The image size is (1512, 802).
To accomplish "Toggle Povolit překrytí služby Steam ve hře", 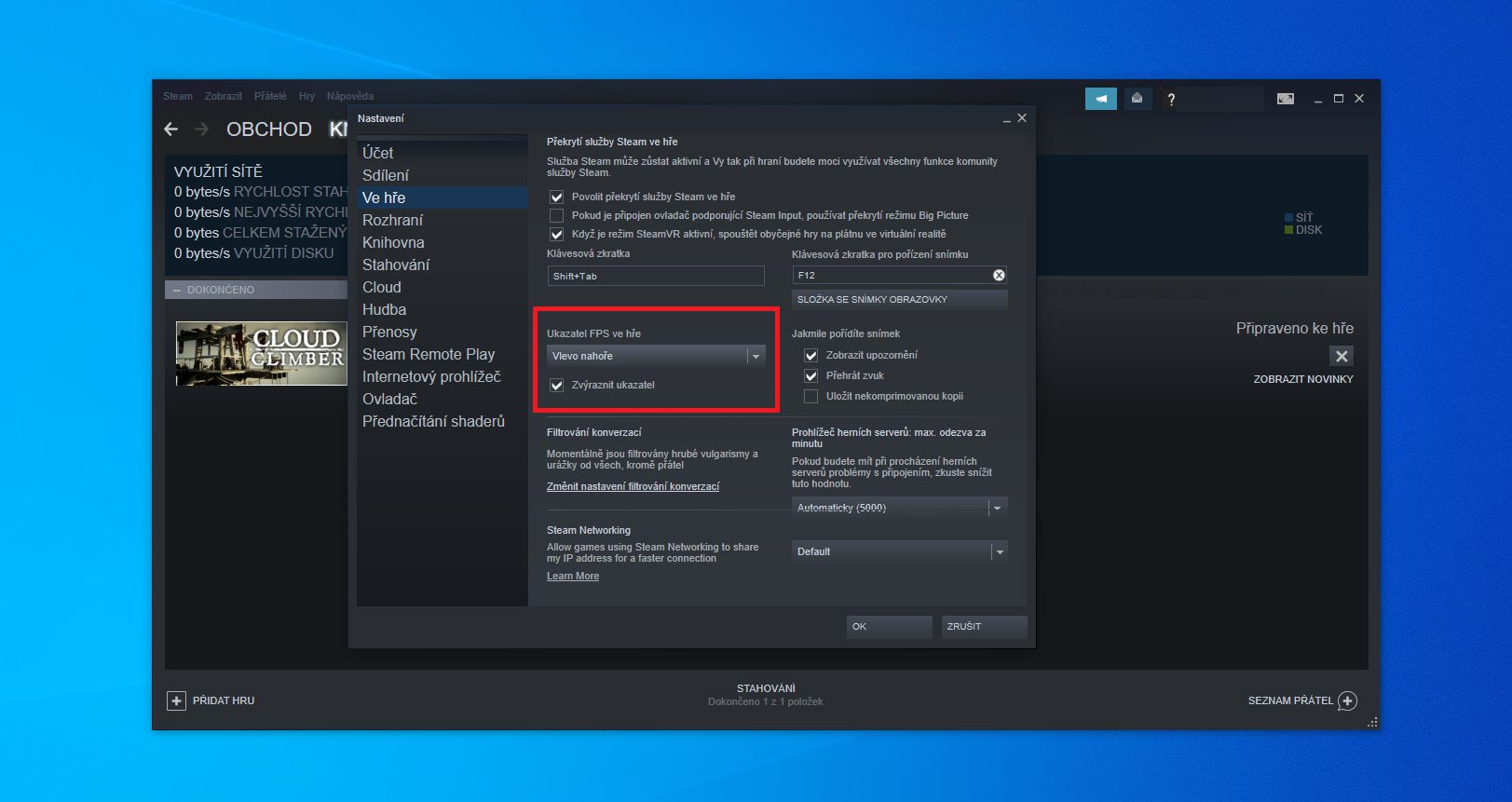I will pyautogui.click(x=556, y=197).
